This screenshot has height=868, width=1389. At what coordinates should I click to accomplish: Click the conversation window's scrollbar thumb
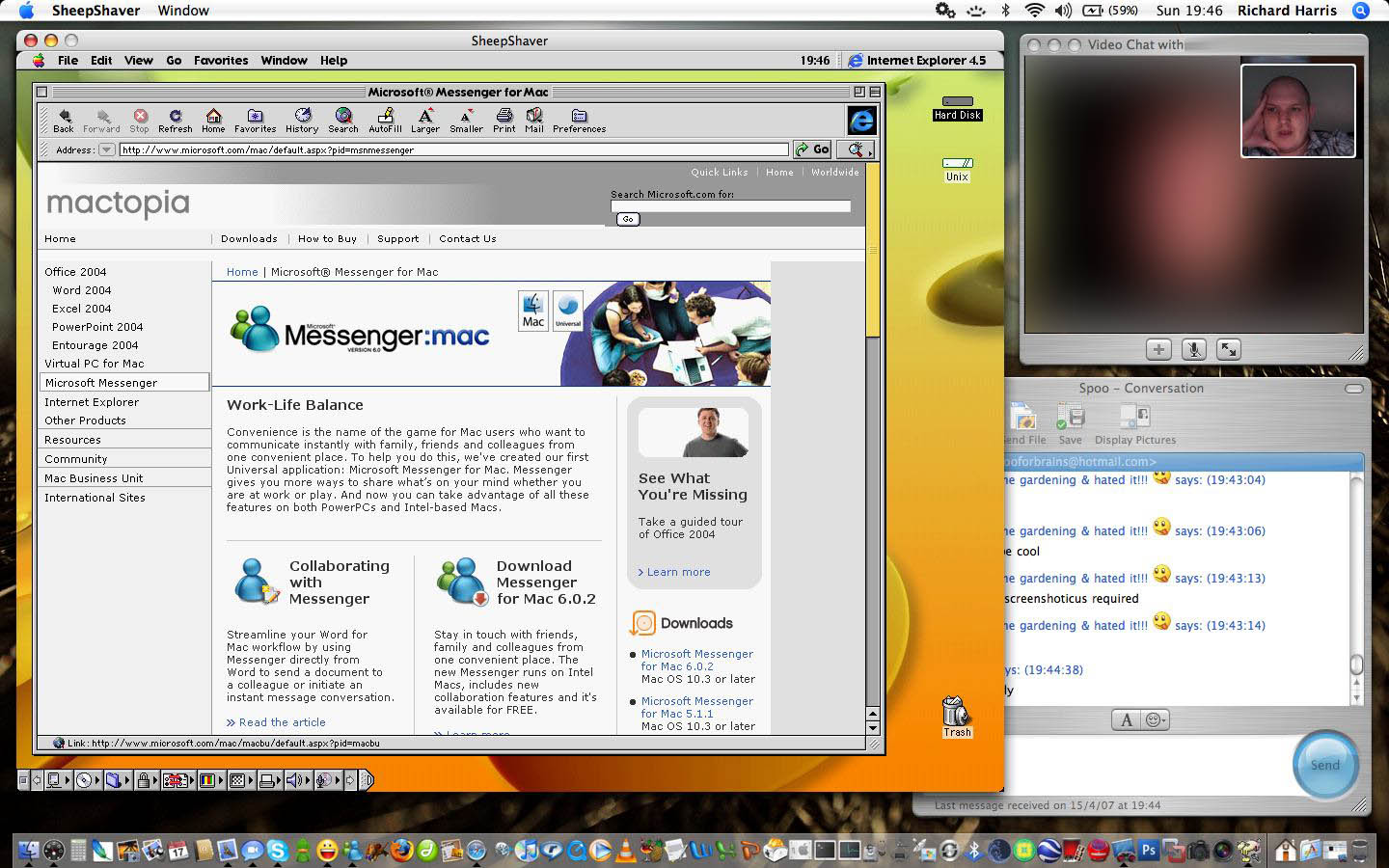[1356, 665]
